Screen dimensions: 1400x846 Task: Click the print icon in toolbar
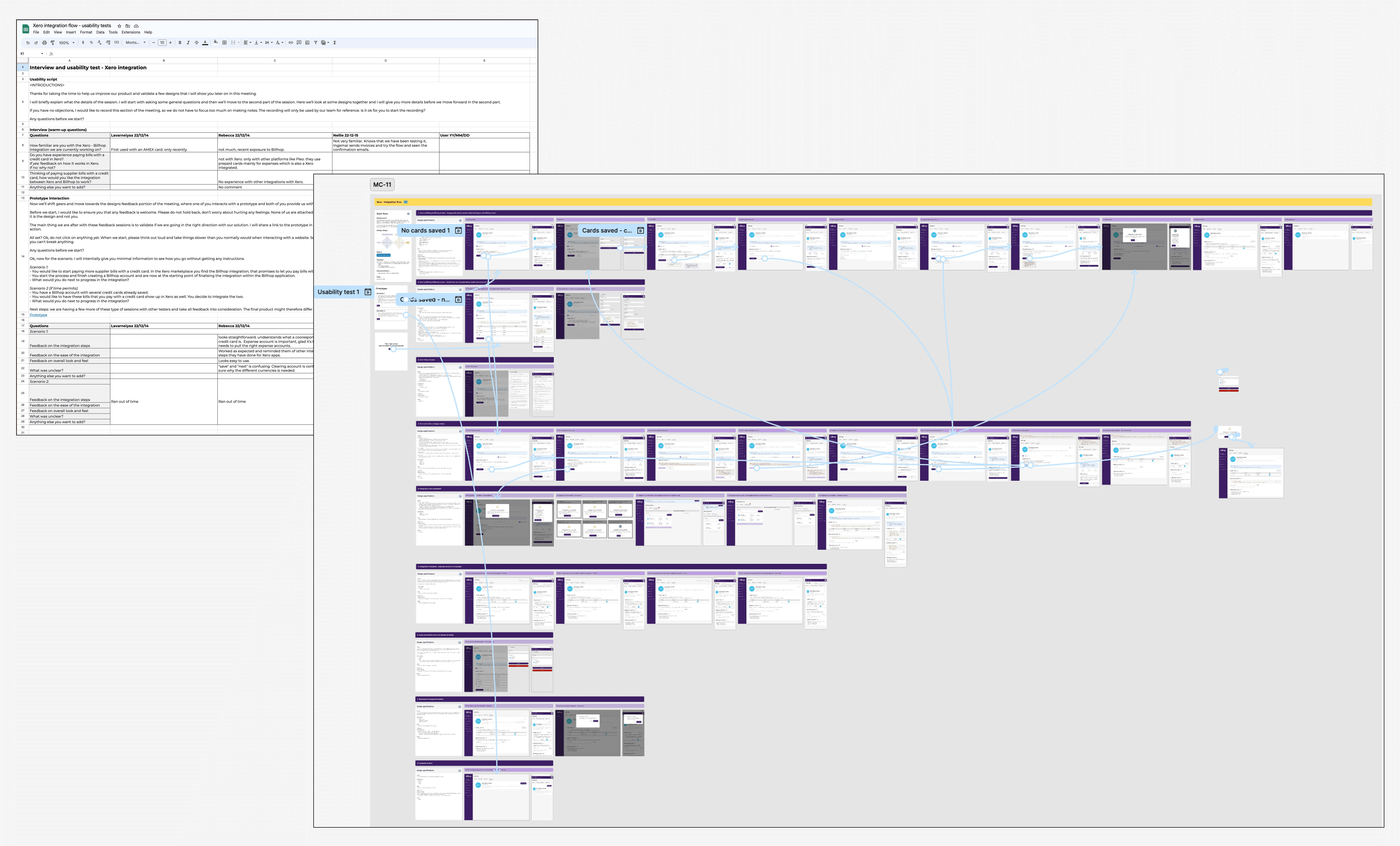[44, 43]
